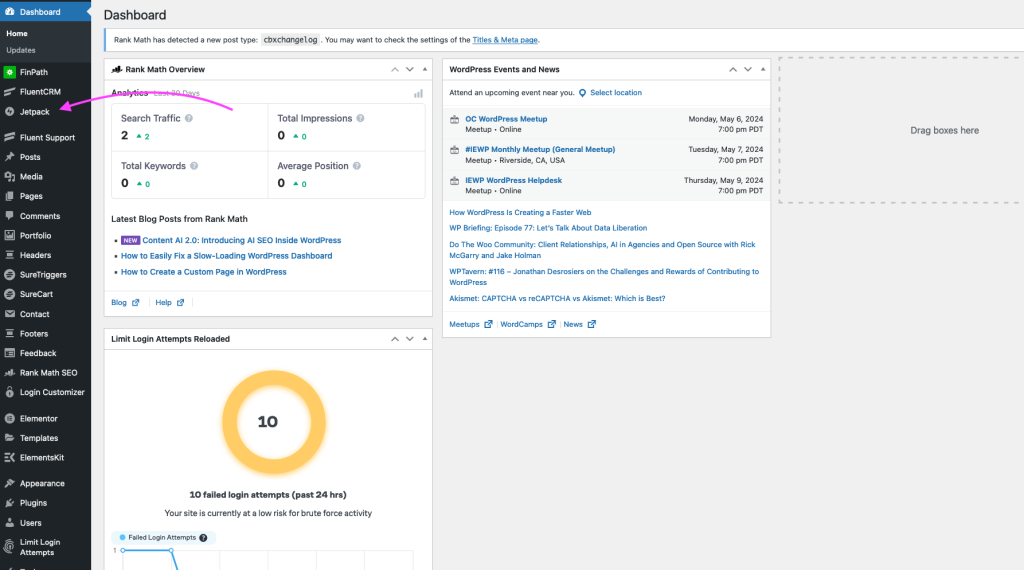
Task: Click the Jetpack icon in sidebar
Action: [x=9, y=111]
